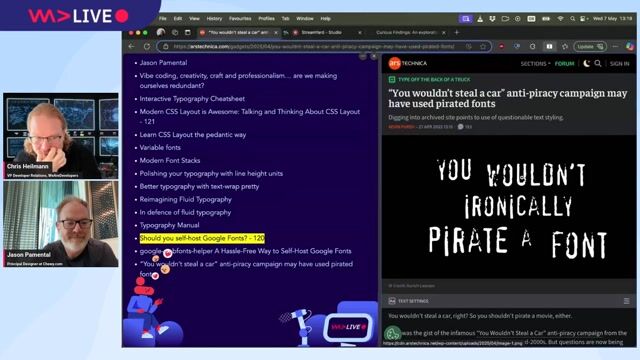Open browser settings and more menu
The image size is (640, 360).
(616, 47)
